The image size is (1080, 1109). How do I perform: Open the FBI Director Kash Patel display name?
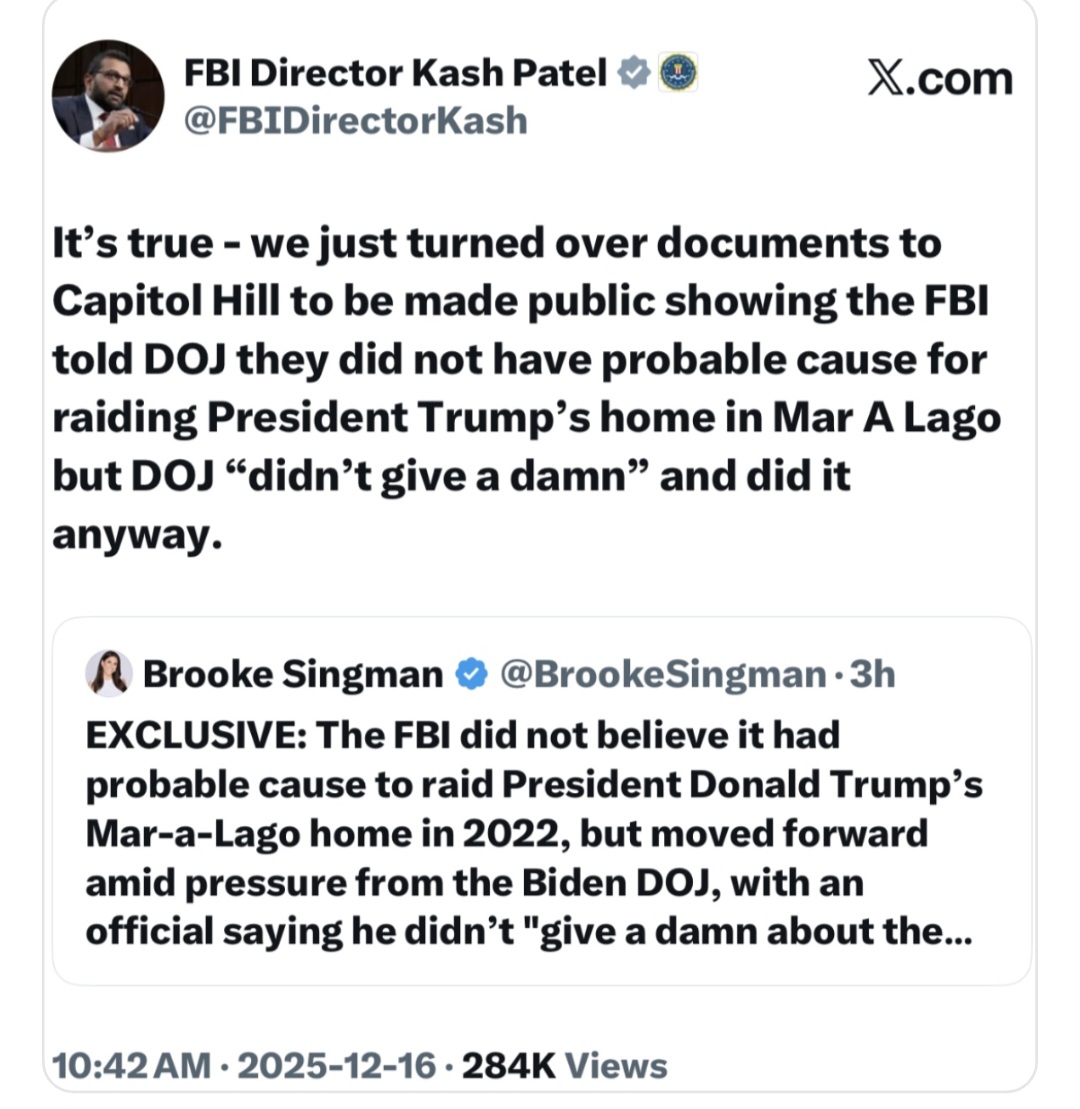(396, 73)
